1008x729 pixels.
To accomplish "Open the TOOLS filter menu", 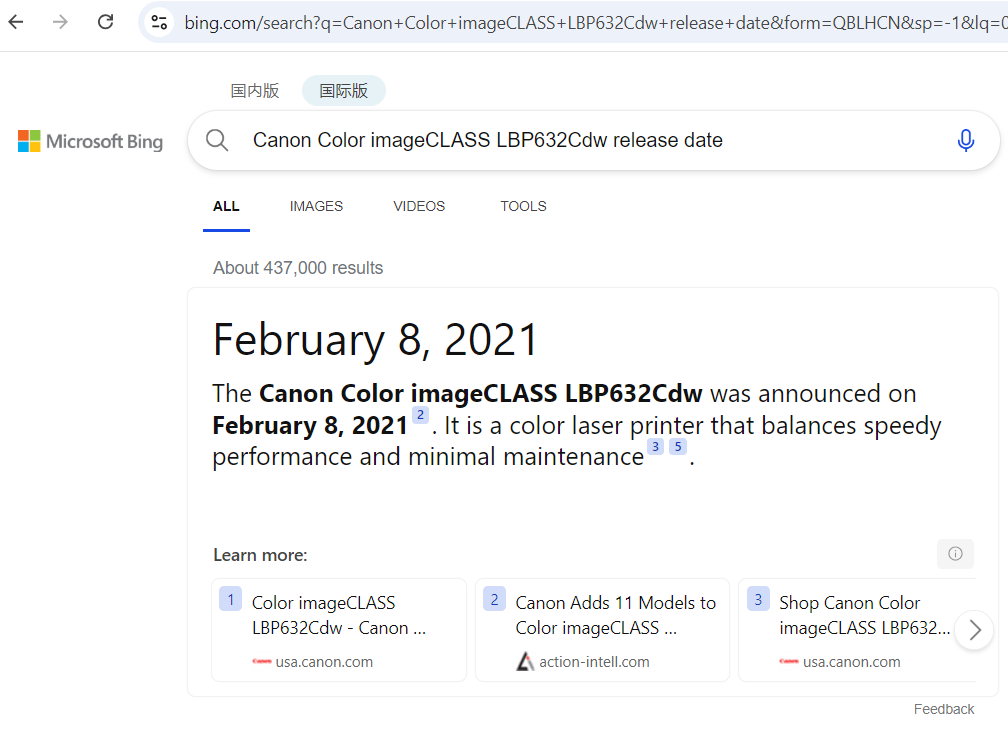I will [523, 206].
